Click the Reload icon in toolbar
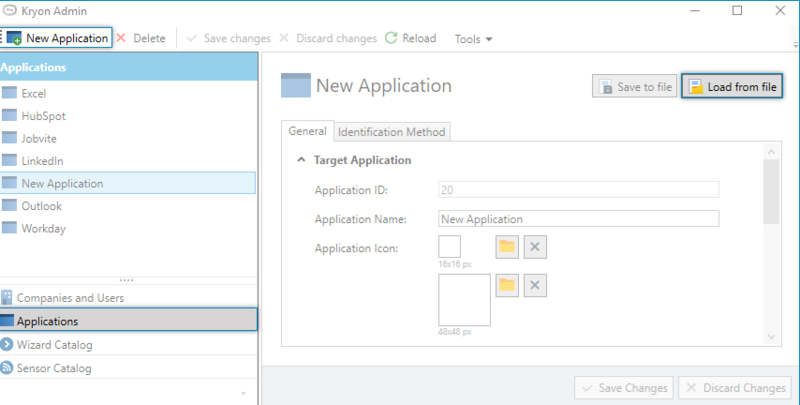 click(391, 38)
